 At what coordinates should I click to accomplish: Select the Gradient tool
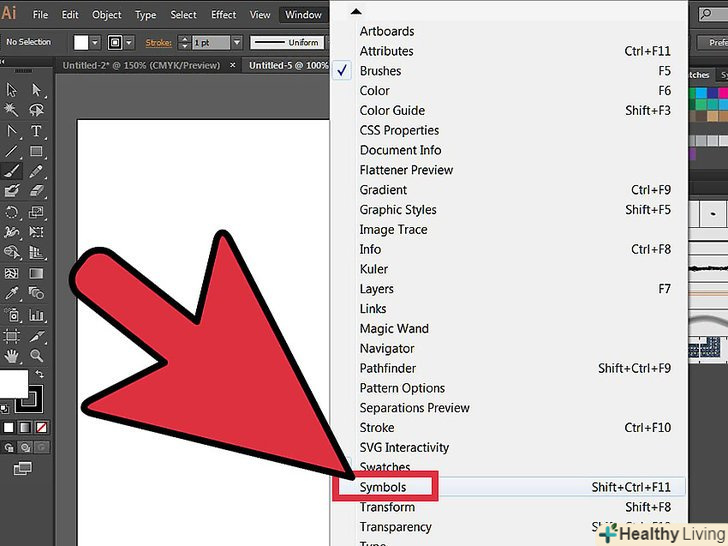[36, 273]
